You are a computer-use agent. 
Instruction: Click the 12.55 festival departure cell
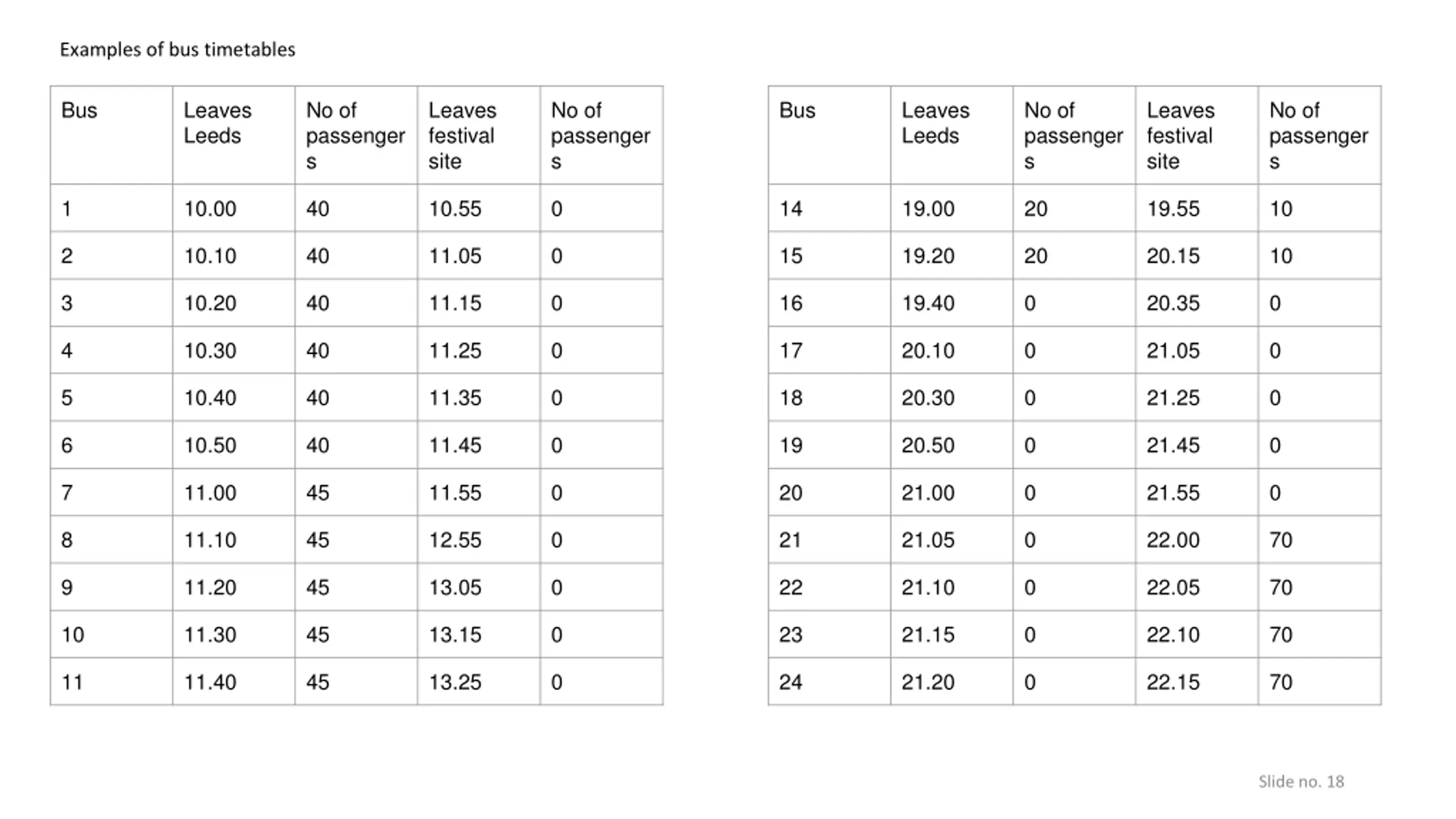coord(479,539)
